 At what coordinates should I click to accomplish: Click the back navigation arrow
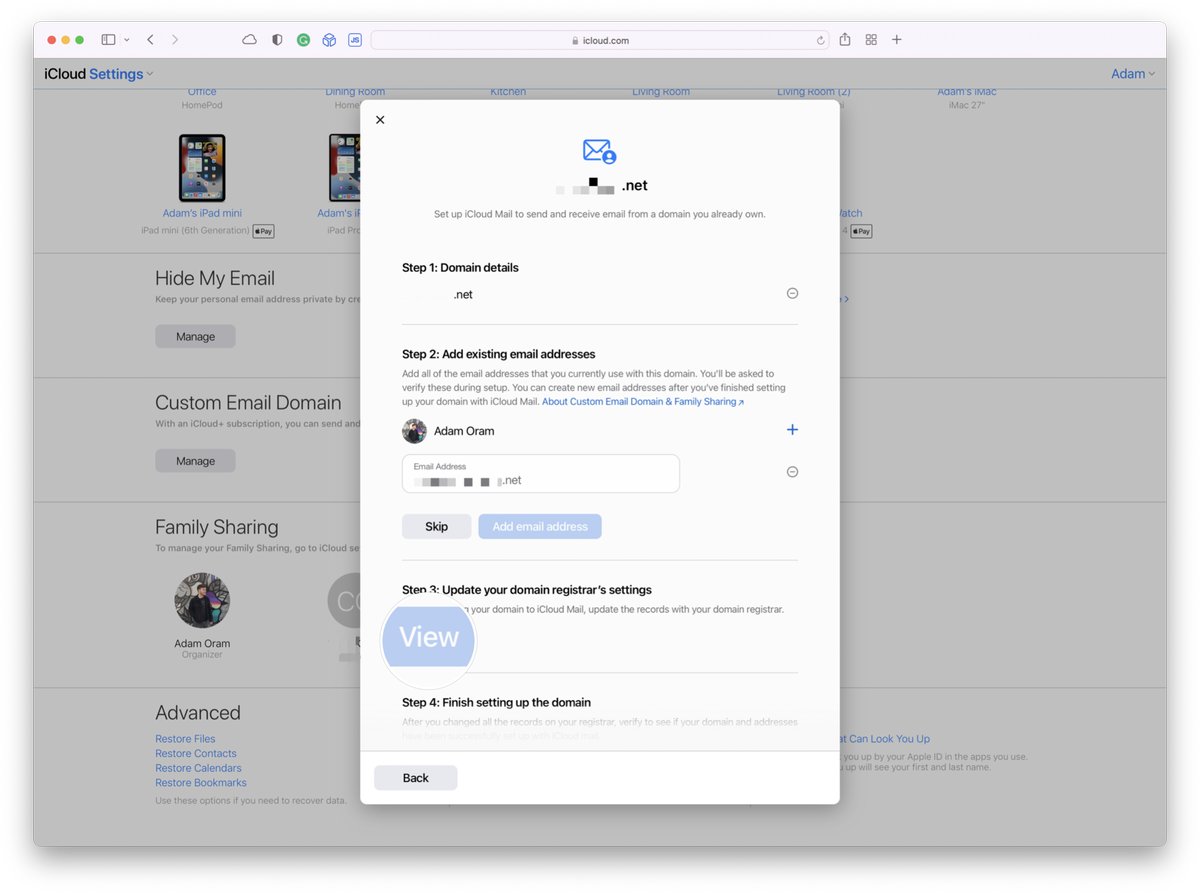point(150,39)
